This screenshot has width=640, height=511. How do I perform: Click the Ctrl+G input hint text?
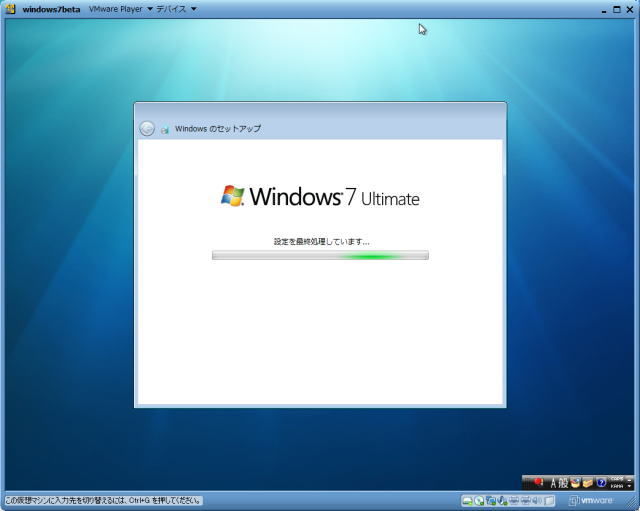[103, 500]
